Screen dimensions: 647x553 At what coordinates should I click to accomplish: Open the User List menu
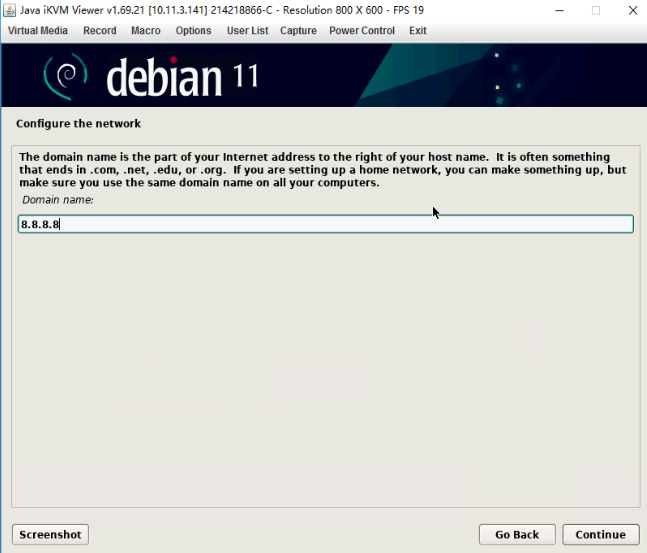pos(247,31)
